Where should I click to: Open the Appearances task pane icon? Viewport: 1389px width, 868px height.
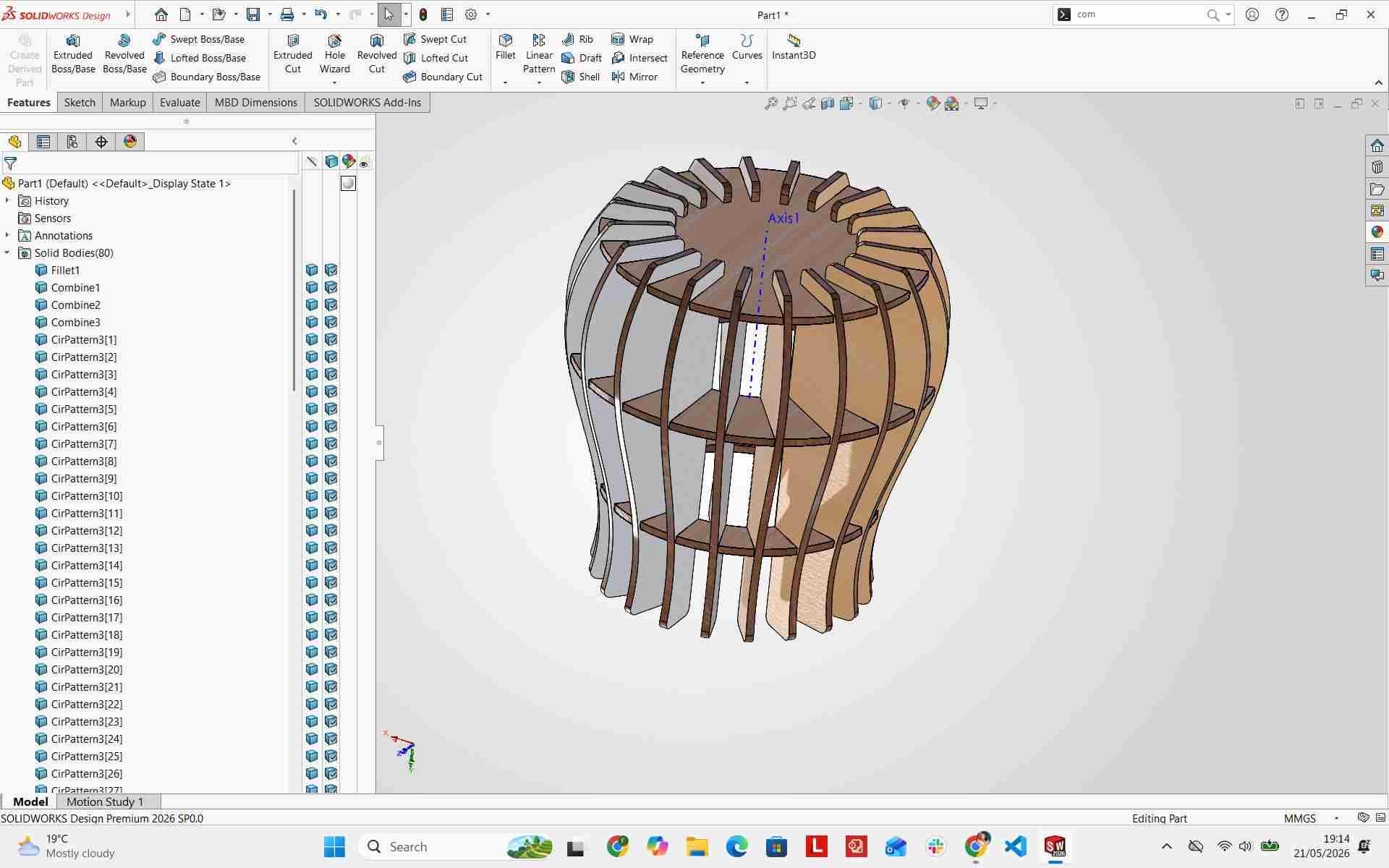pyautogui.click(x=1377, y=232)
